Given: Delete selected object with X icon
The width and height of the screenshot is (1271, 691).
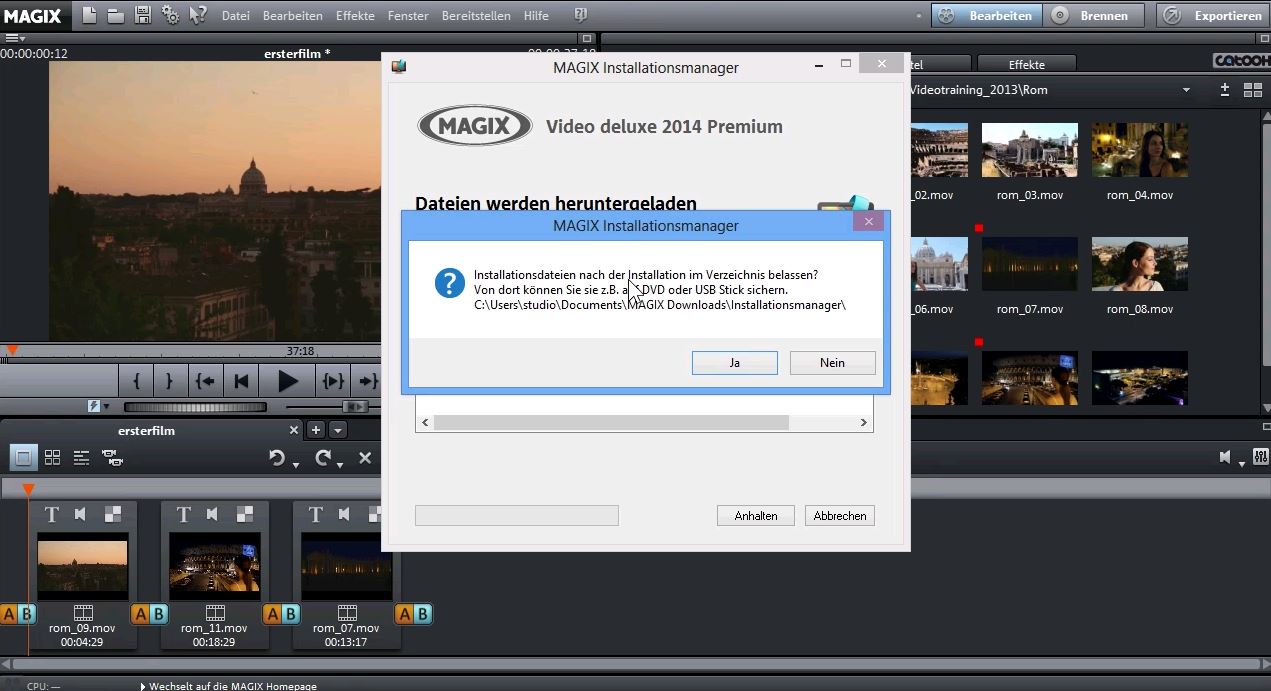Looking at the screenshot, I should coord(365,457).
